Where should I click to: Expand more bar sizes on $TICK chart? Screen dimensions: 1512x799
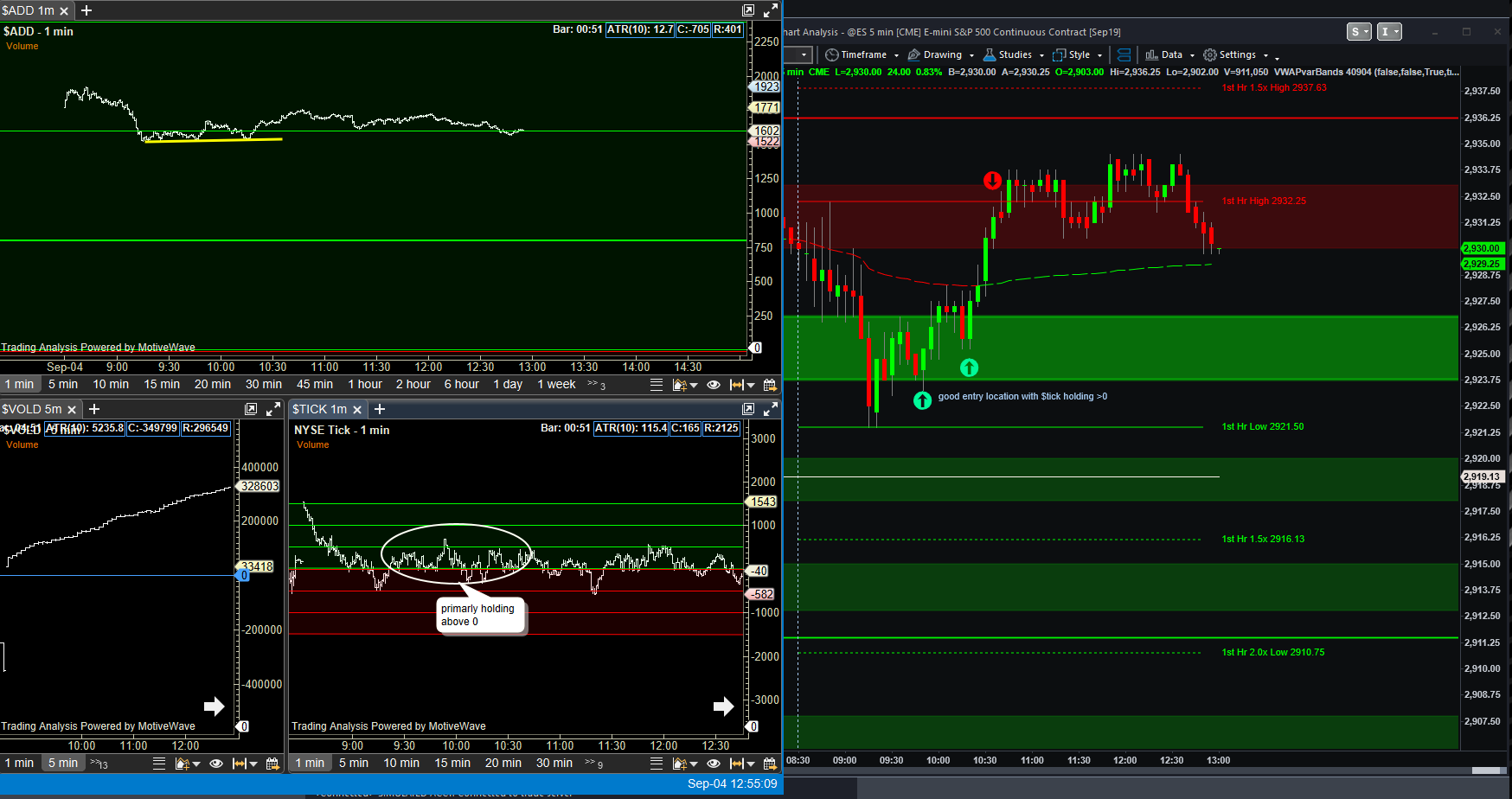(x=593, y=764)
